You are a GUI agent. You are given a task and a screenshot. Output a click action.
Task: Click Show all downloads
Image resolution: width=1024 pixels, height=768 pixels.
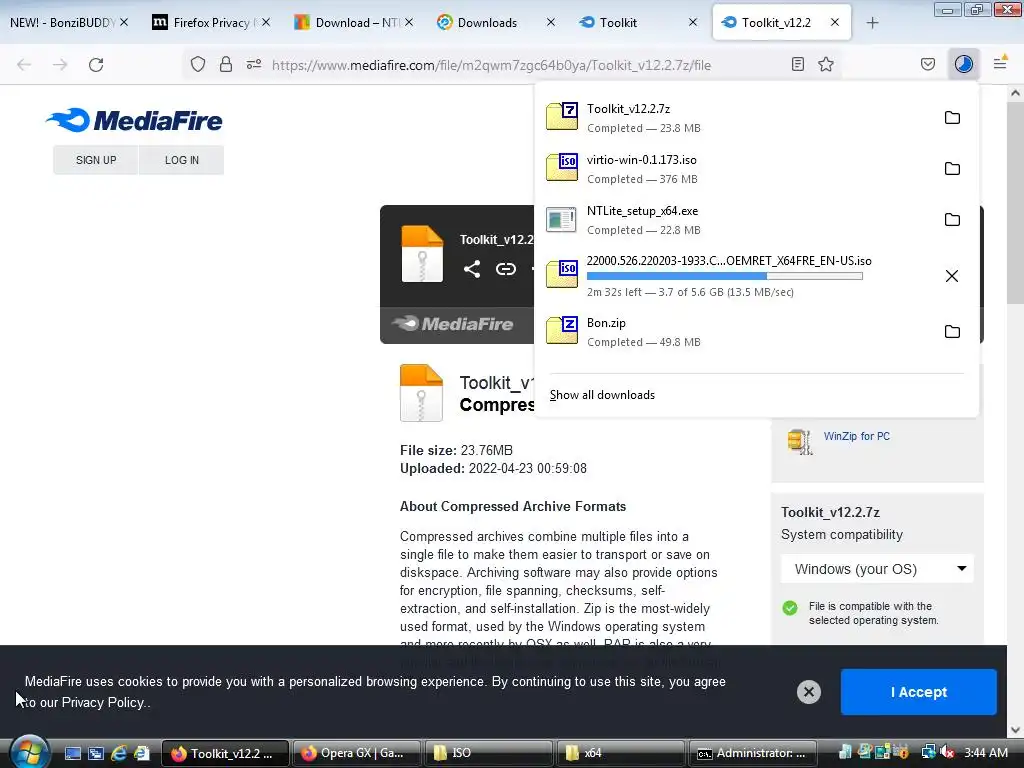tap(602, 394)
